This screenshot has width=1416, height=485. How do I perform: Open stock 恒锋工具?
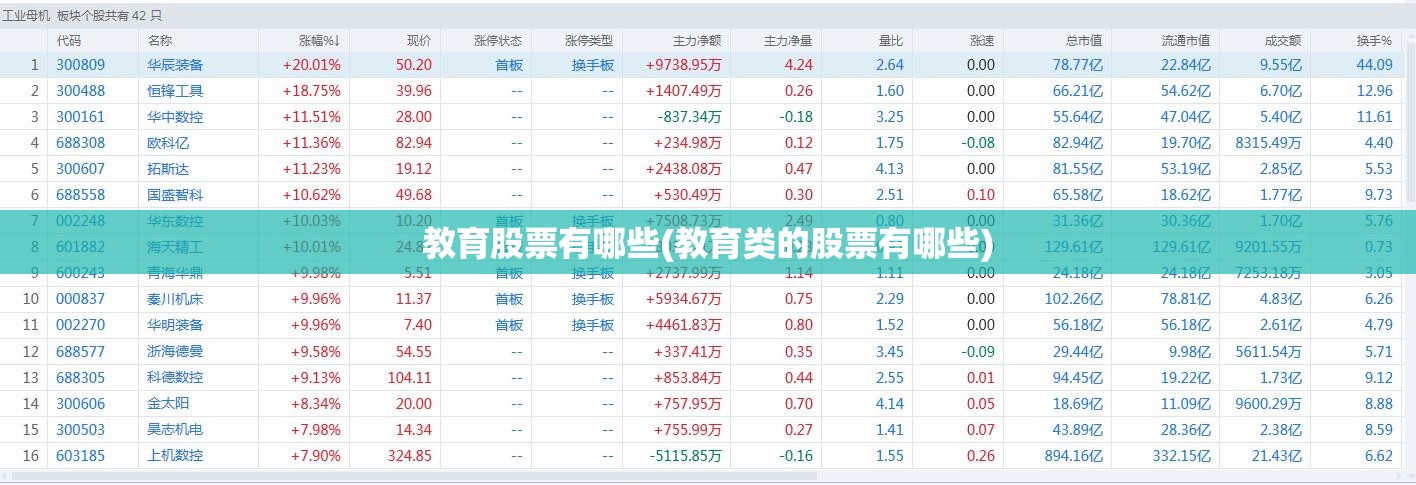click(x=175, y=90)
